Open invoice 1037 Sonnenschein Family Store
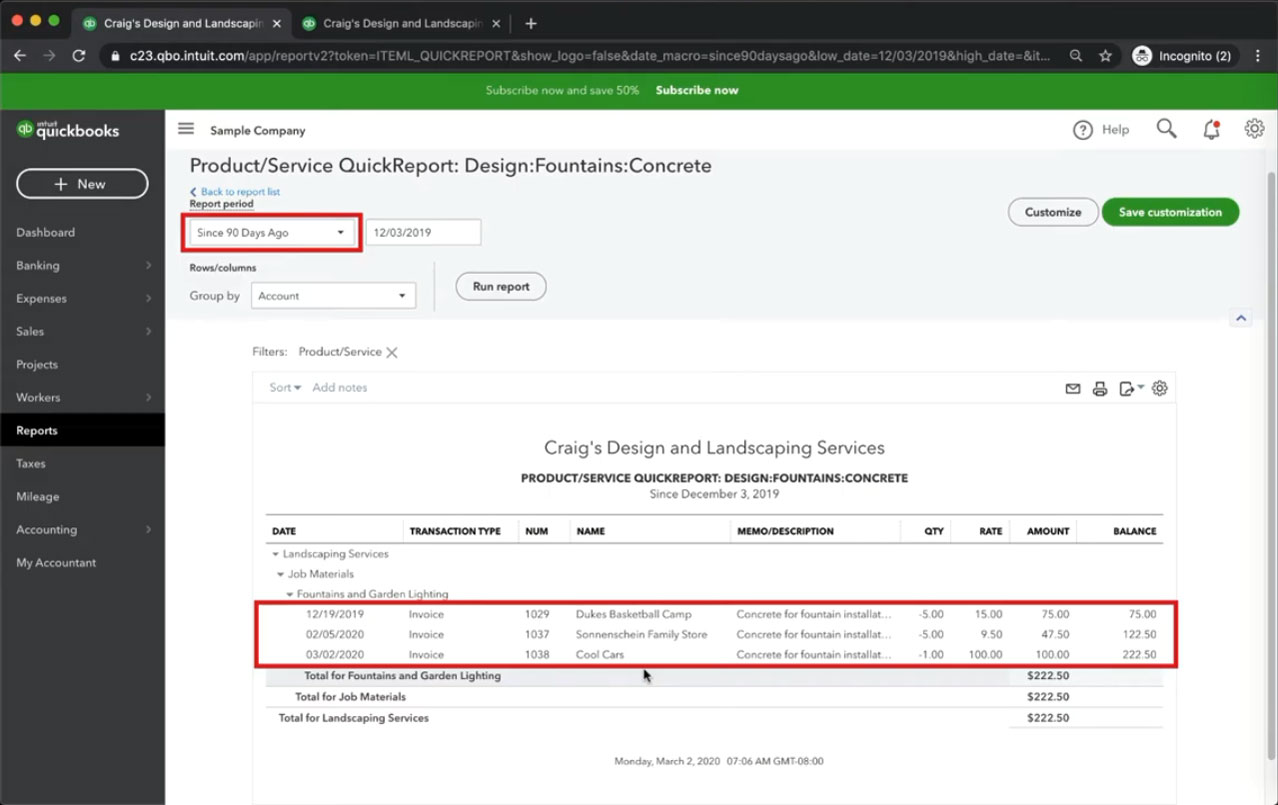This screenshot has height=805, width=1278. [712, 634]
